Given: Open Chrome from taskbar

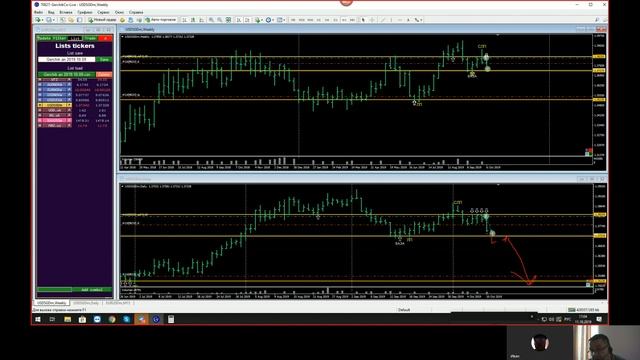Looking at the screenshot, I should [112, 319].
